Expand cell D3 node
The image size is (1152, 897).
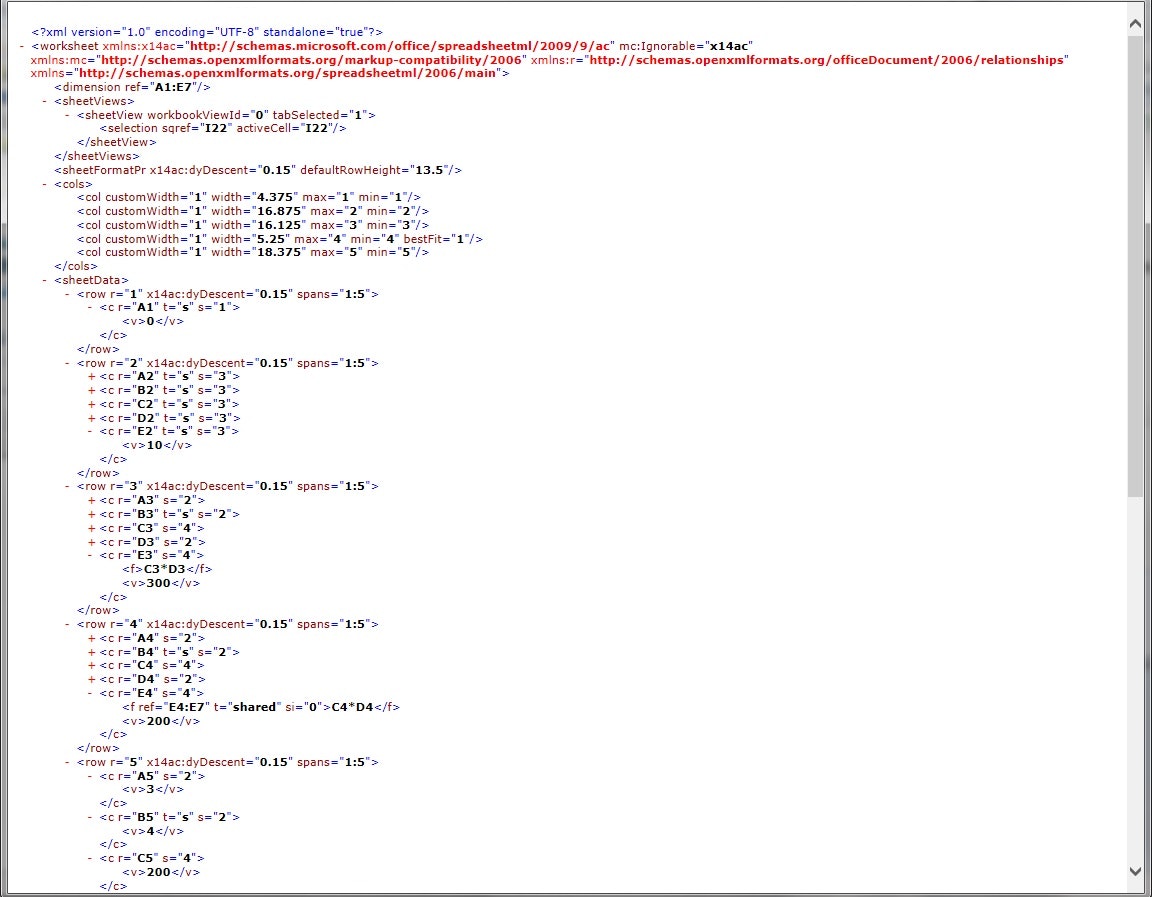click(91, 543)
